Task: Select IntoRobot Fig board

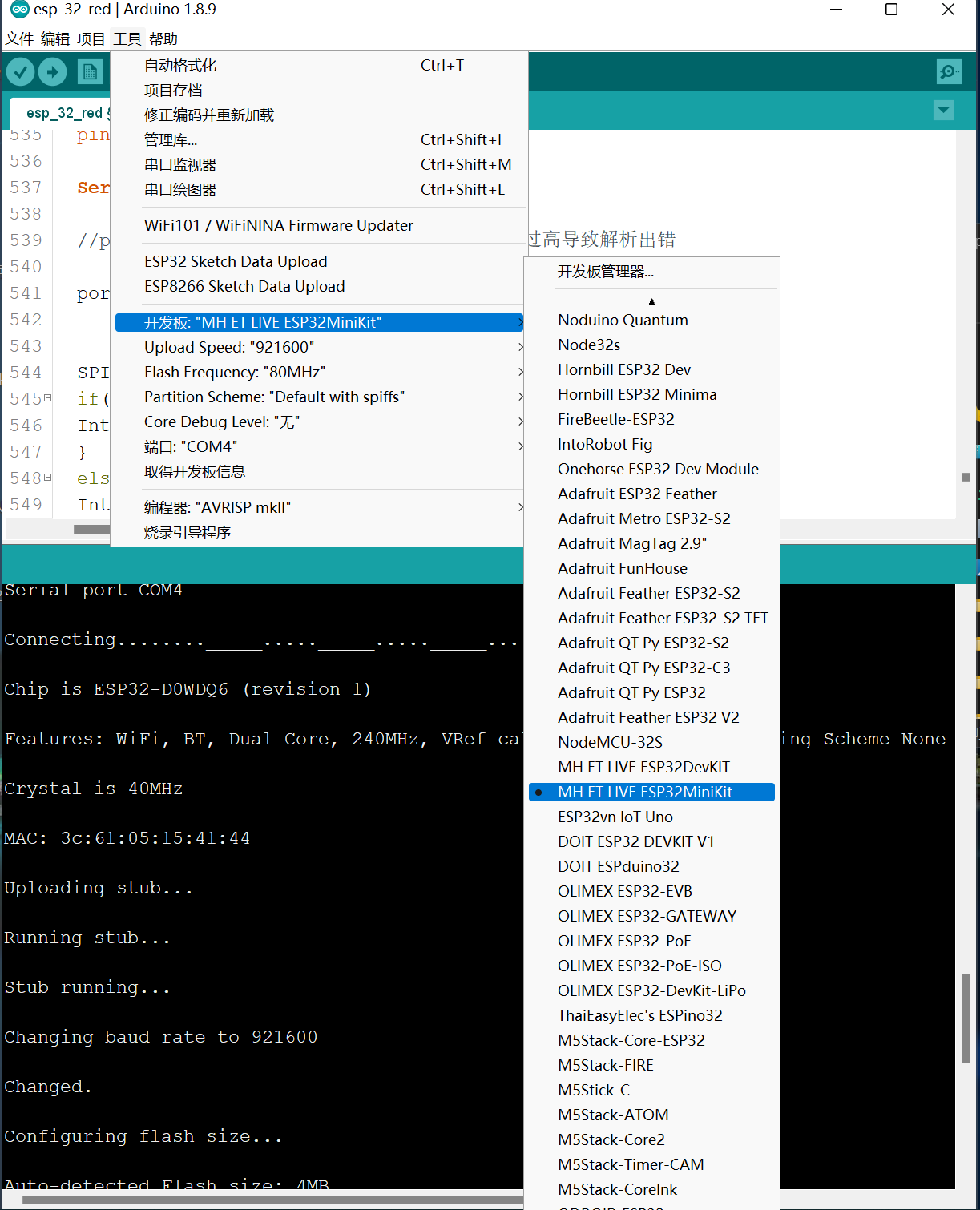Action: click(651, 445)
